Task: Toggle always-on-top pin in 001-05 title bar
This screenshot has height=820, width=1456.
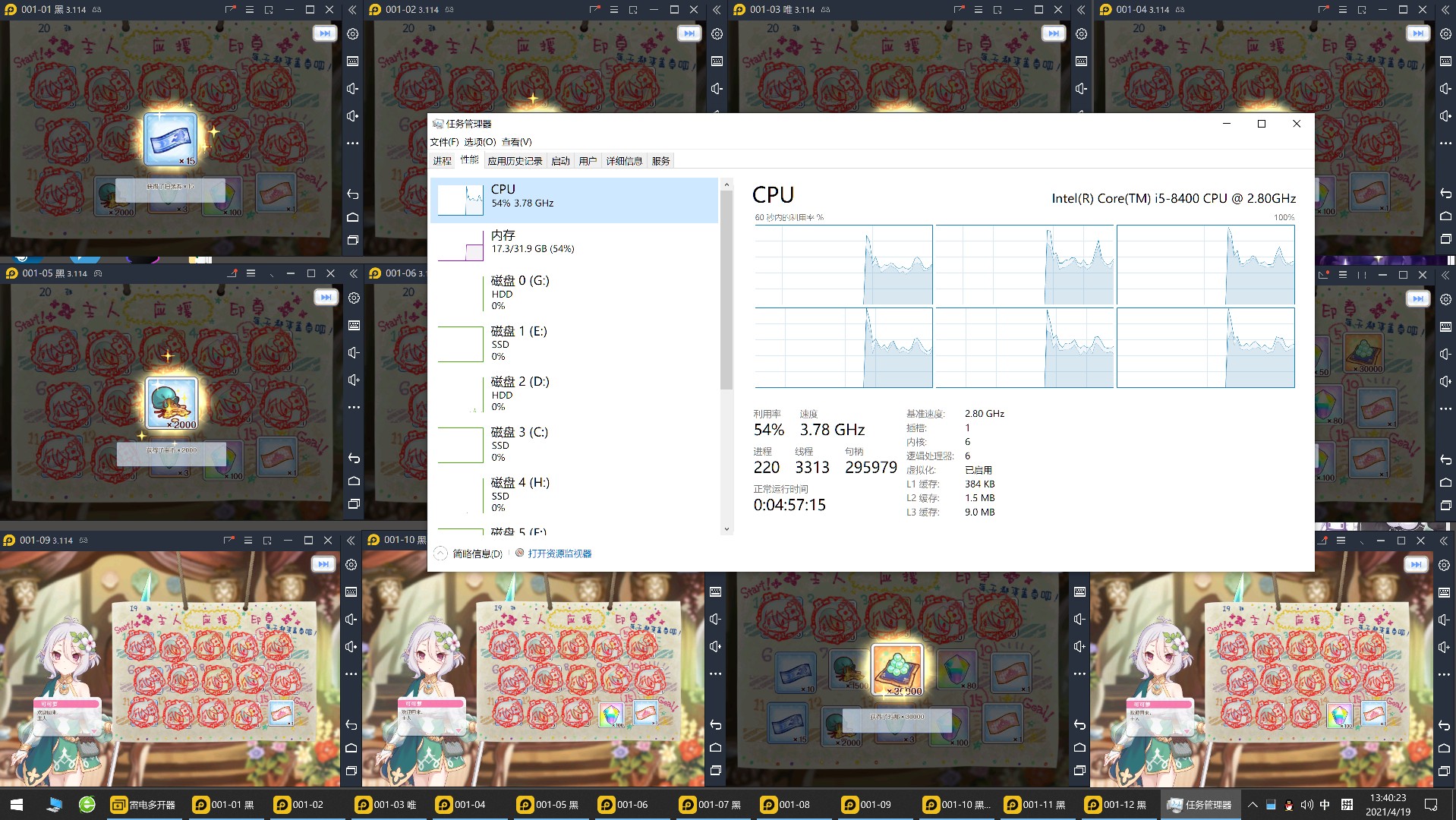Action: pos(232,273)
